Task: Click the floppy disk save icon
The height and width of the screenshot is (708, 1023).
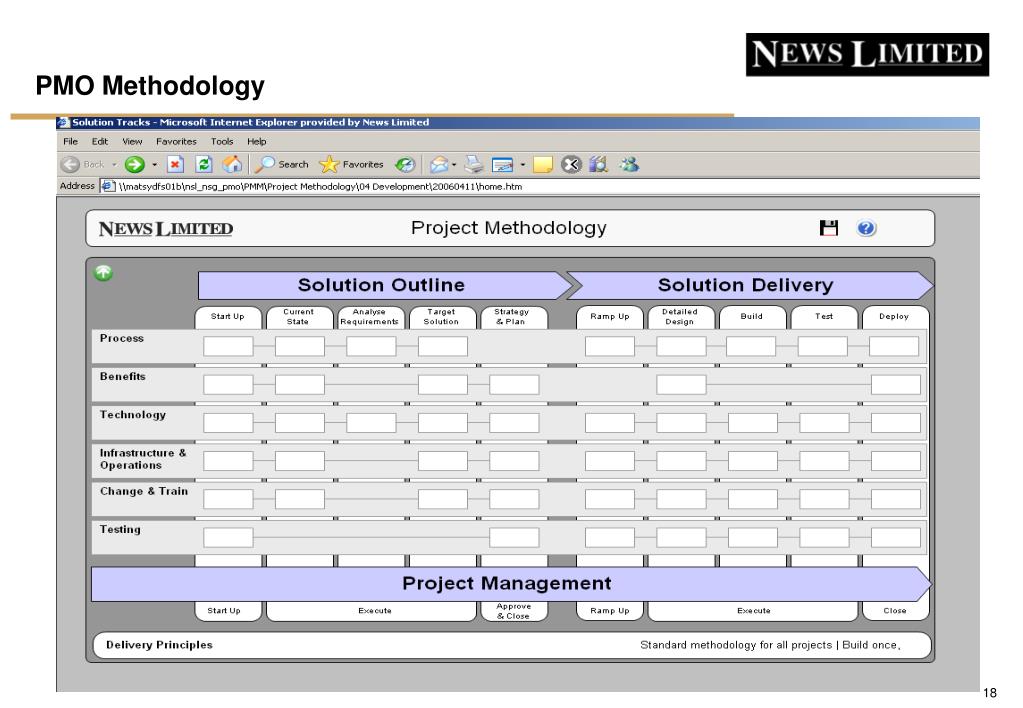Action: [829, 228]
